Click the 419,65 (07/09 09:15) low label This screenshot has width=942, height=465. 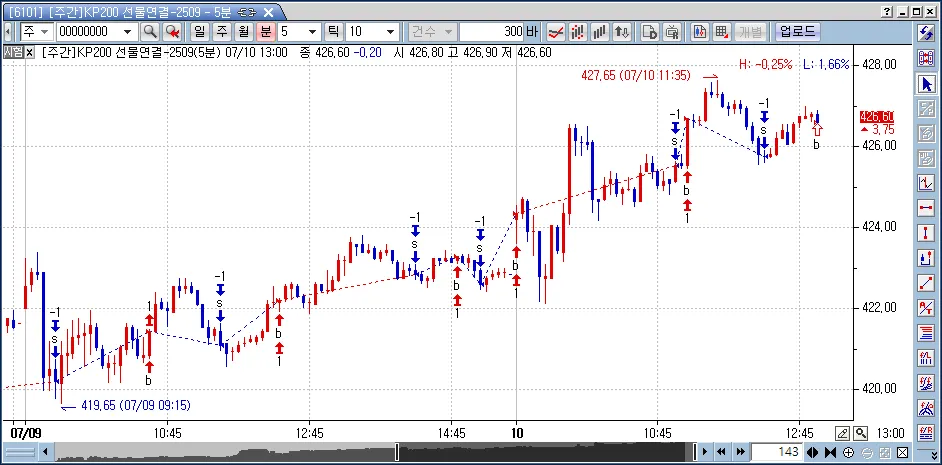136,406
